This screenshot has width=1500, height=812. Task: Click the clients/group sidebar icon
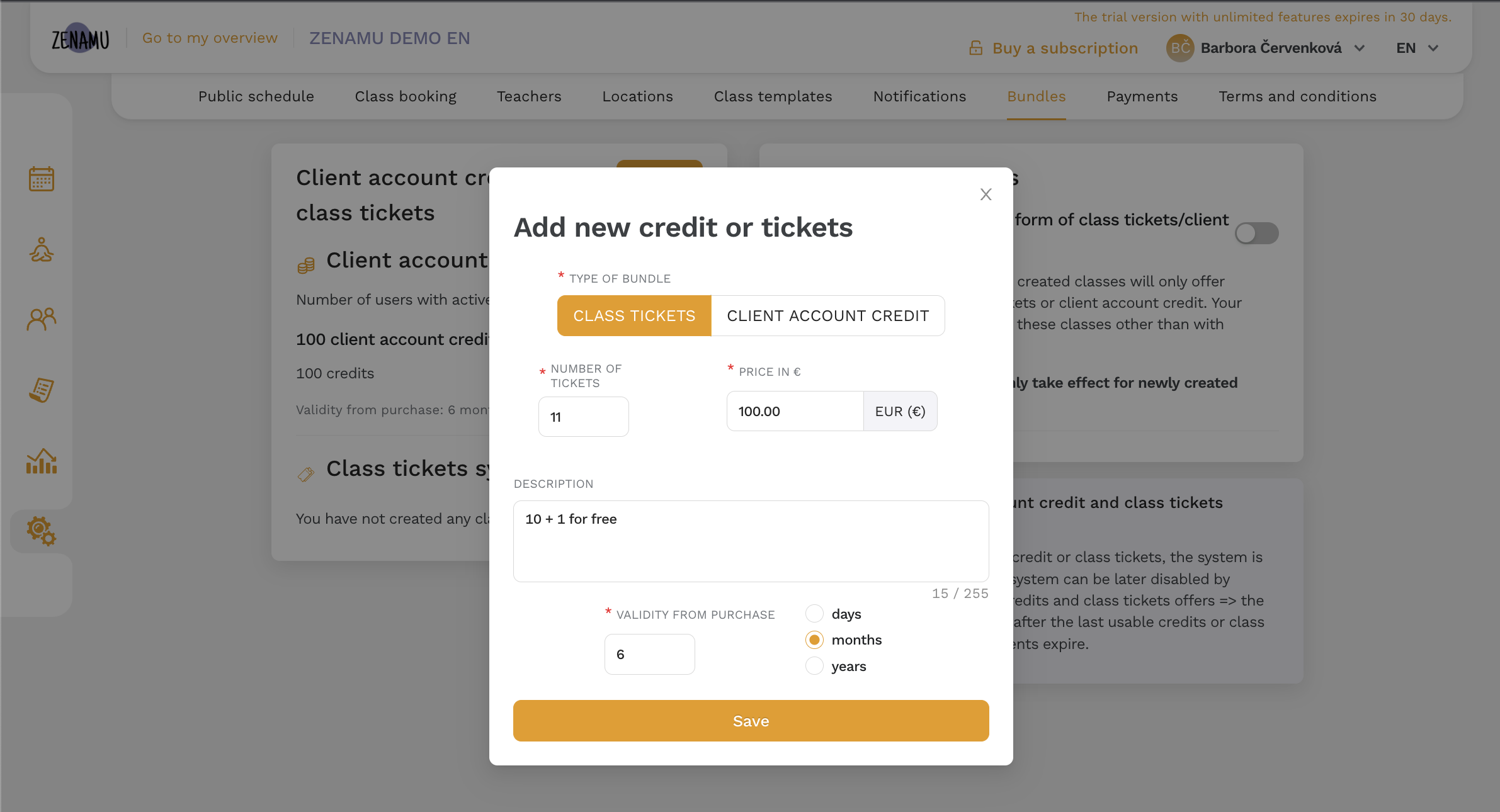coord(42,319)
